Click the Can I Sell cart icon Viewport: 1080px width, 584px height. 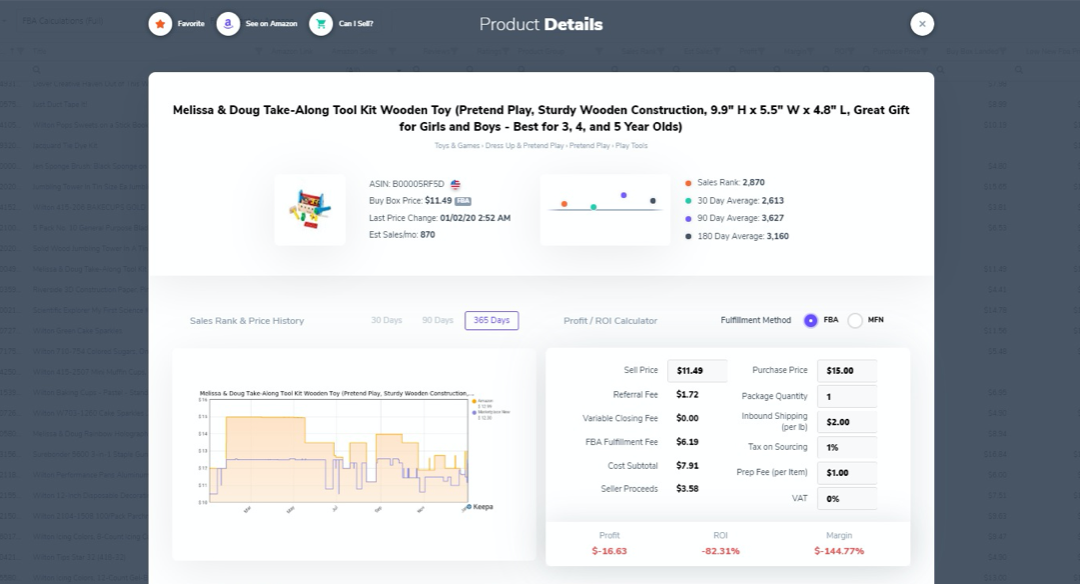(321, 24)
